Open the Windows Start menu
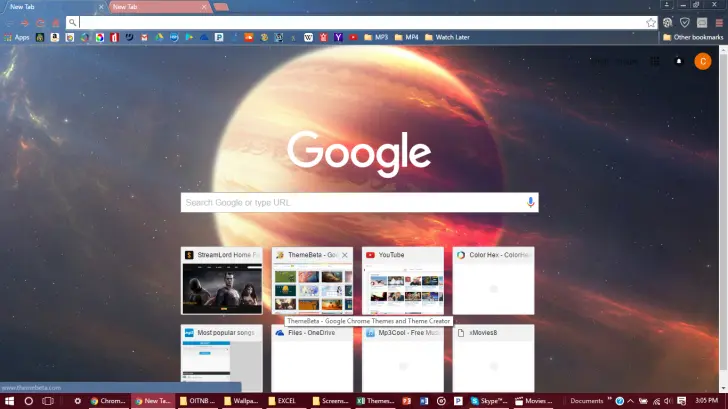Image resolution: width=728 pixels, height=409 pixels. (9, 401)
